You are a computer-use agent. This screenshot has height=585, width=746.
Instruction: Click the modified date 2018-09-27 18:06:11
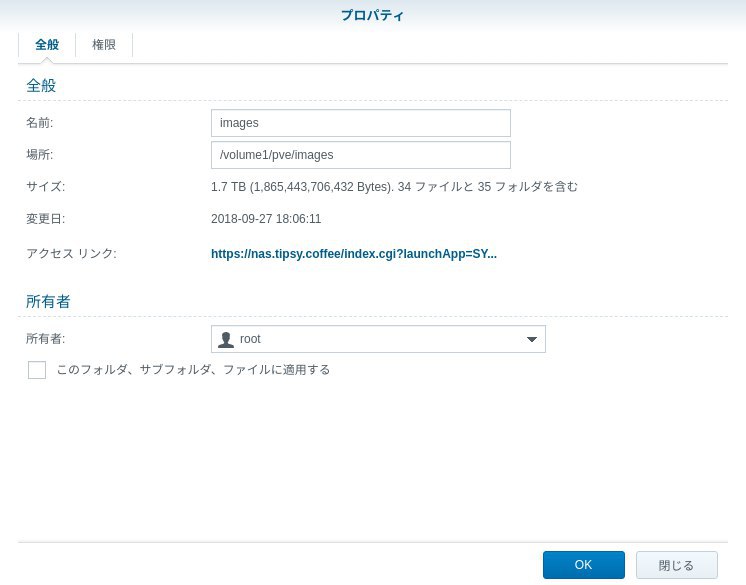pos(266,219)
